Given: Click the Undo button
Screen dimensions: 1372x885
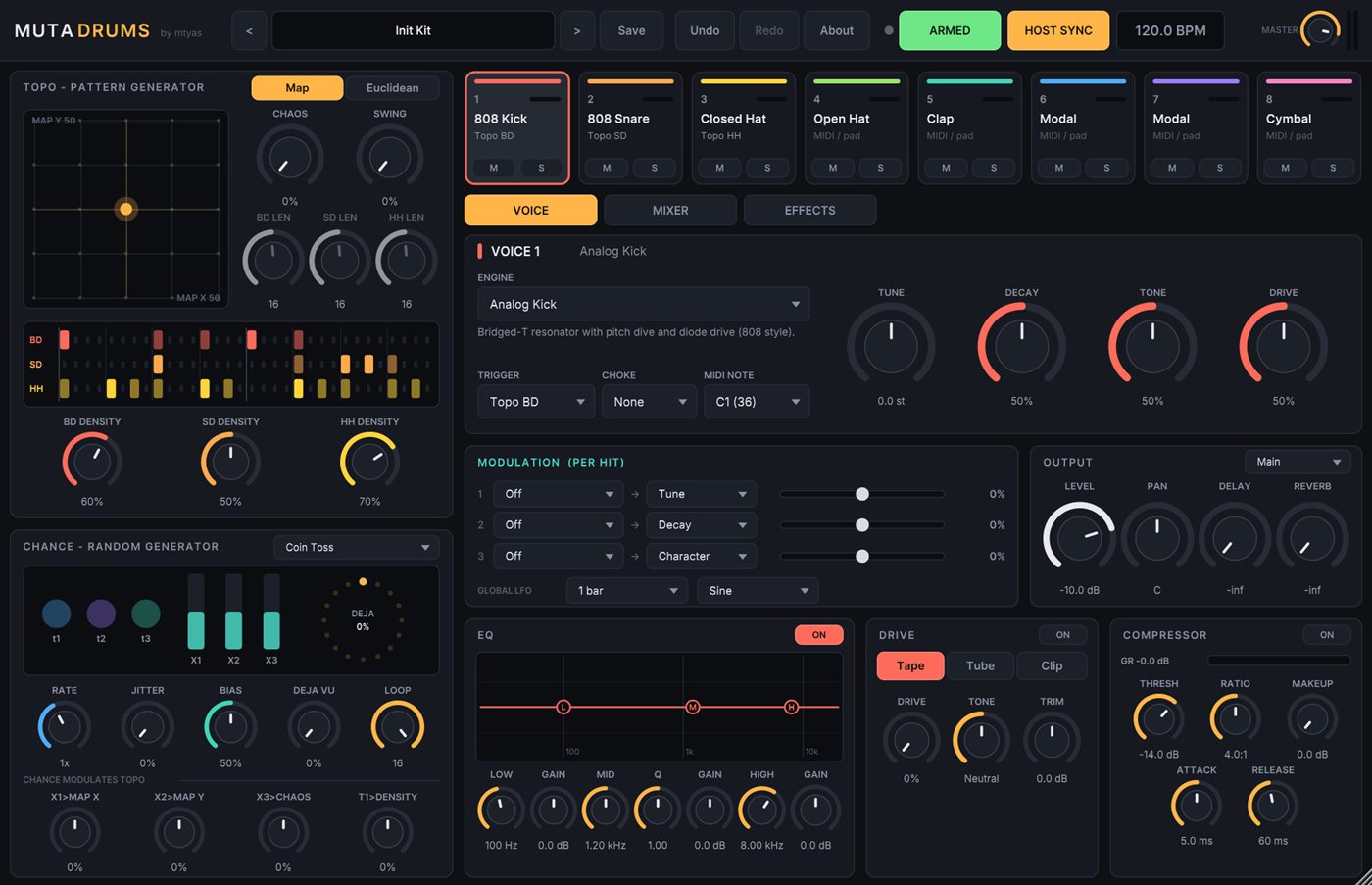Looking at the screenshot, I should tap(705, 30).
